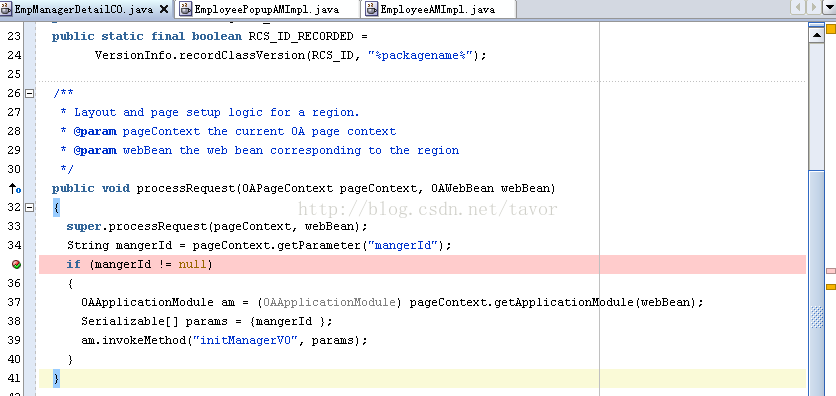Click the Java file icon on EmployeePopupAMImpl tab
Image resolution: width=836 pixels, height=396 pixels.
coord(186,9)
